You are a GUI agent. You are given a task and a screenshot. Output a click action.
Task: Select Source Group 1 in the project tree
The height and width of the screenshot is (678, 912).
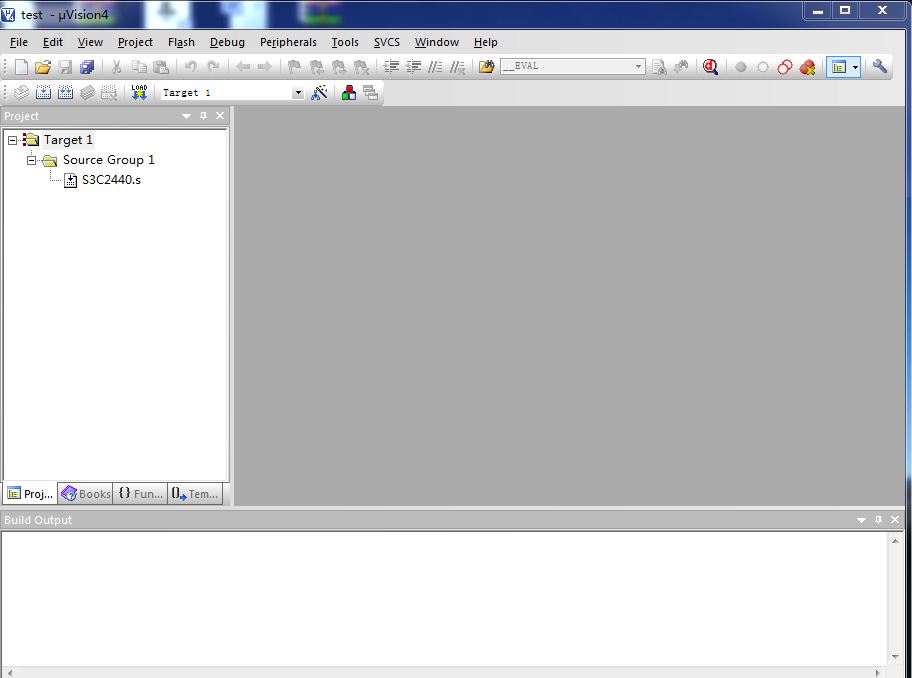109,160
